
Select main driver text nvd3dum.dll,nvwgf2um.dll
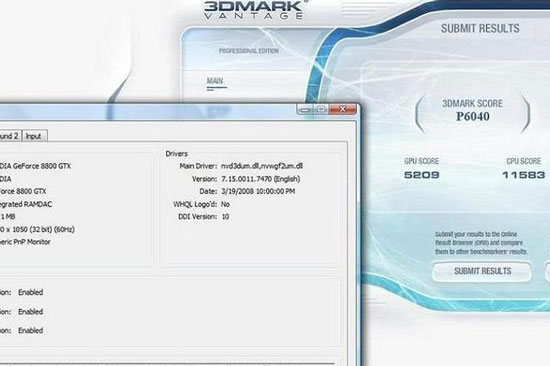pos(262,166)
